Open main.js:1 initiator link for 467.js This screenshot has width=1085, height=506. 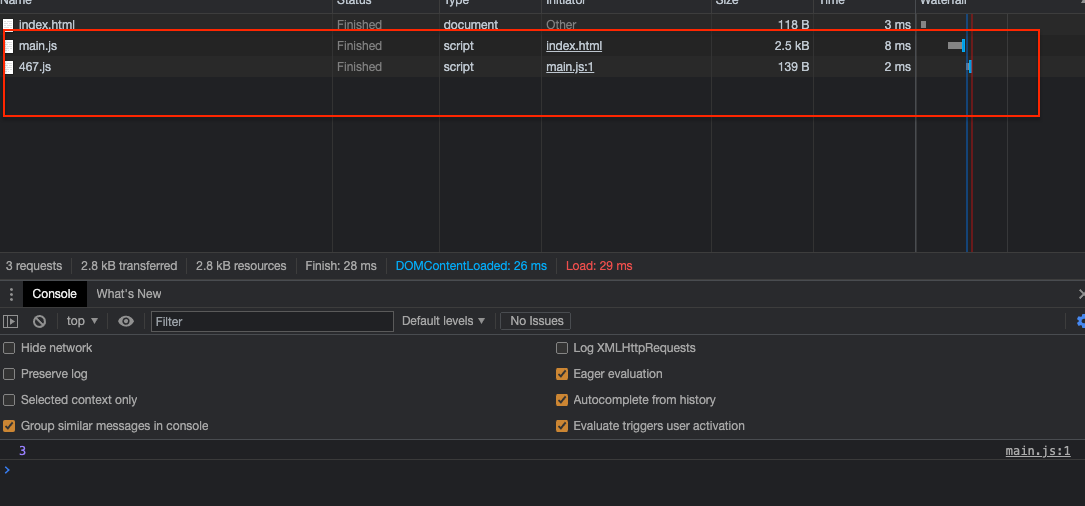coord(569,67)
